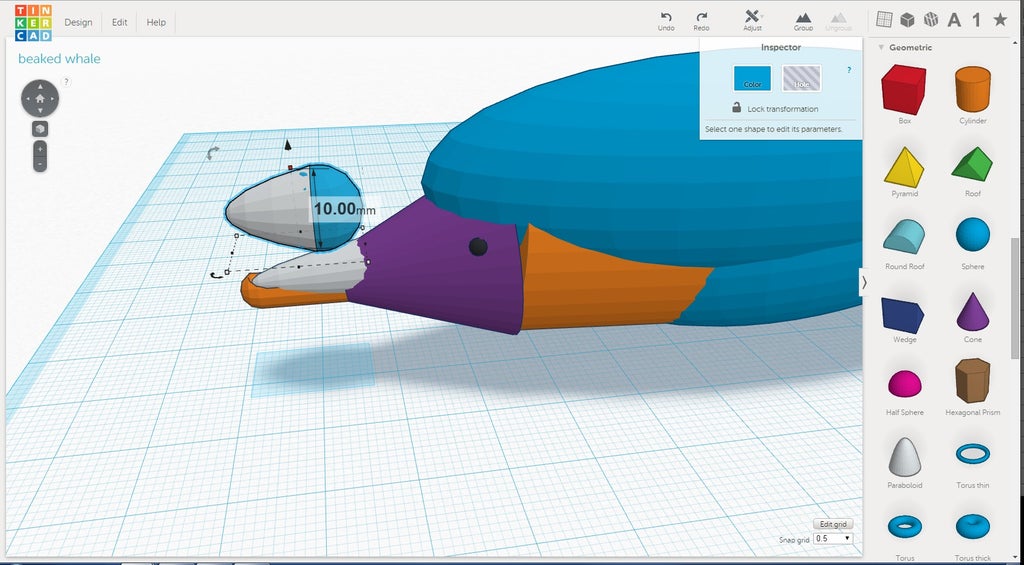Viewport: 1024px width, 565px height.
Task: Click the view cube perspective button
Action: 40,129
